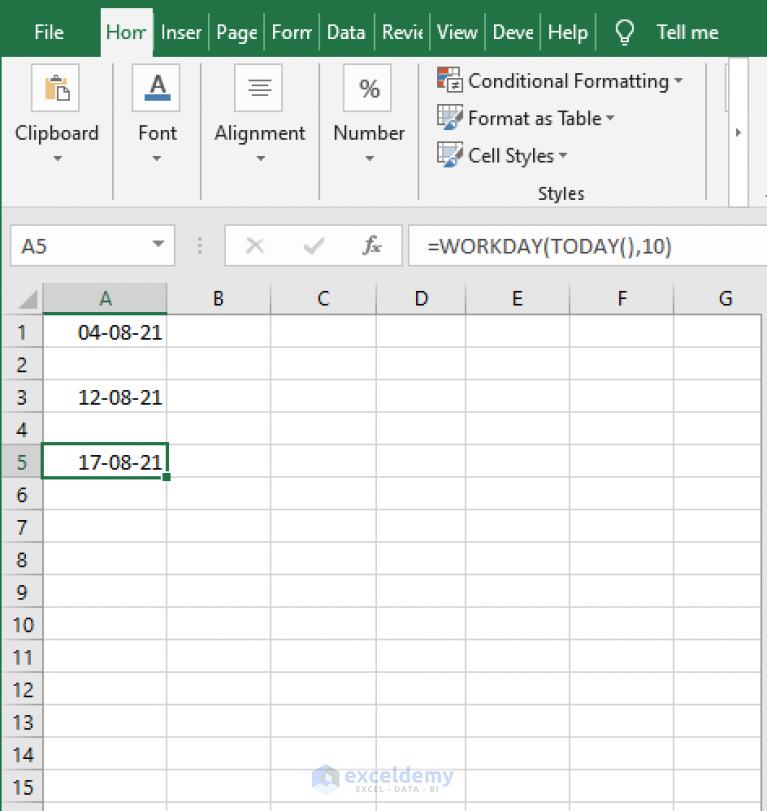Viewport: 767px width, 811px height.
Task: Click the Format as Table icon
Action: pos(449,117)
